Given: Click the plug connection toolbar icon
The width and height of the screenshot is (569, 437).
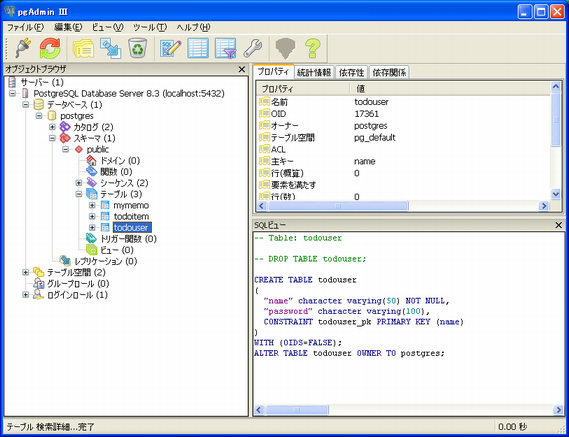Looking at the screenshot, I should (22, 48).
